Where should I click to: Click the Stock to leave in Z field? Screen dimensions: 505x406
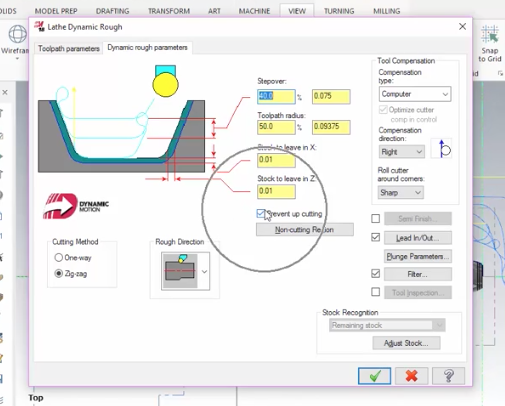click(x=276, y=191)
